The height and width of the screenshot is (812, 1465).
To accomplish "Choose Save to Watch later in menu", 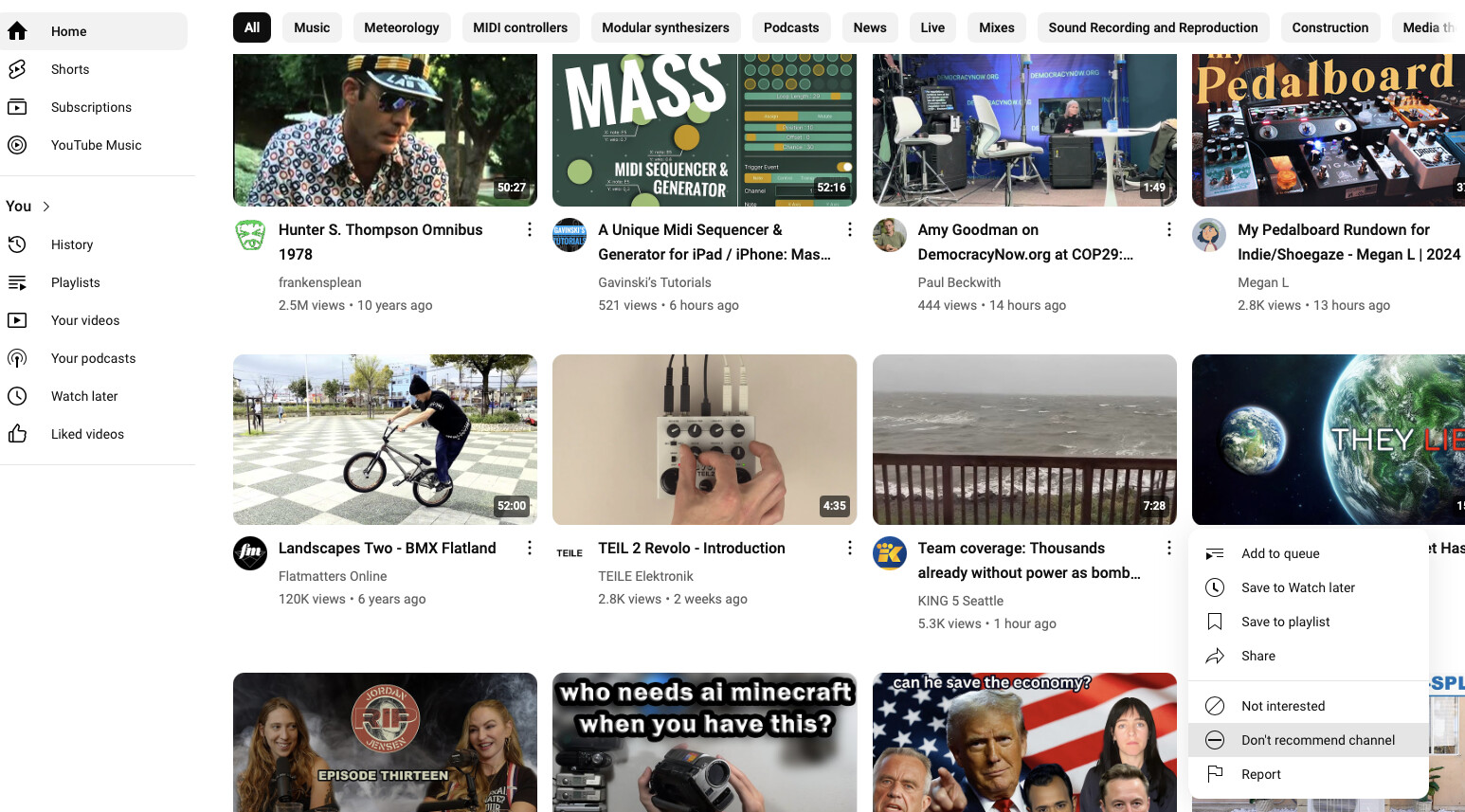I will click(x=1308, y=587).
